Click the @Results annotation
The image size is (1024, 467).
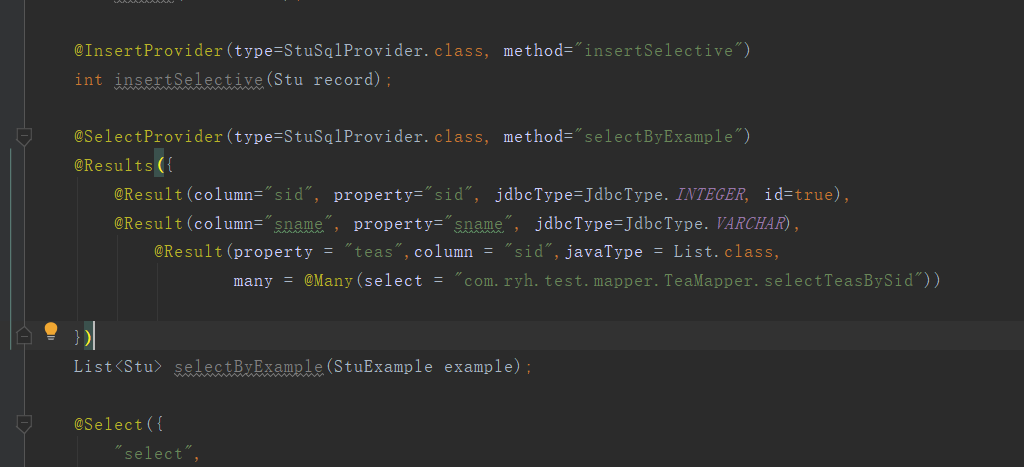pos(114,166)
